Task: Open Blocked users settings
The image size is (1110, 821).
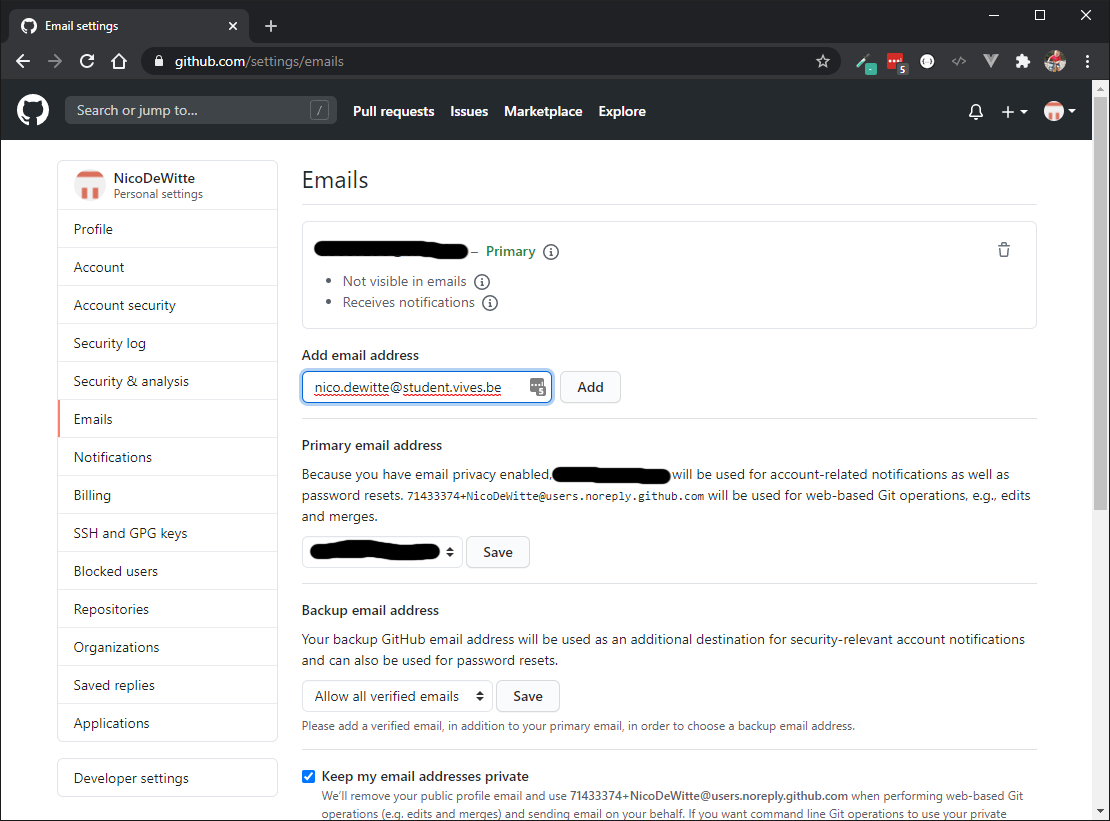Action: 168,571
